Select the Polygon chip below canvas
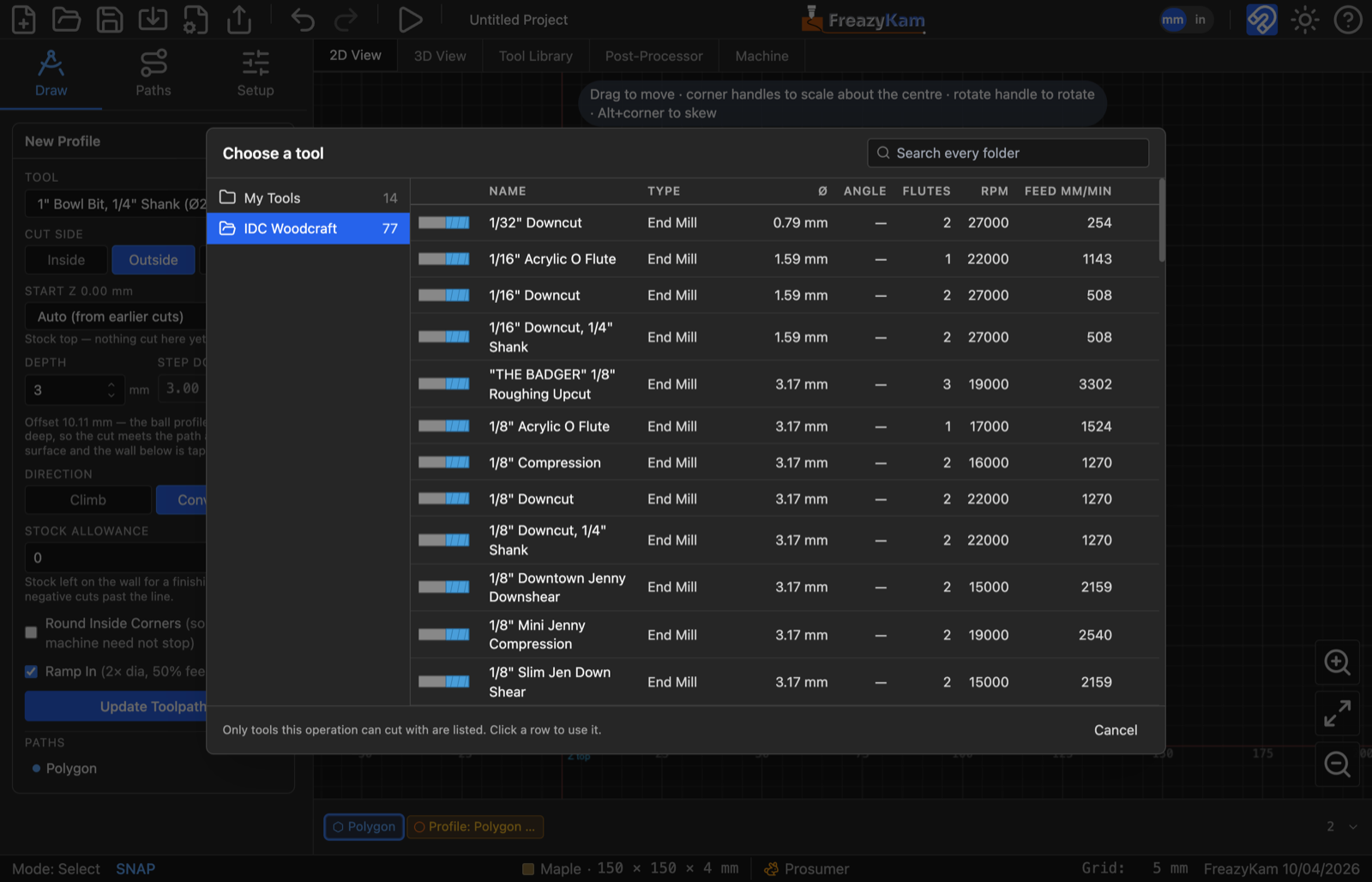This screenshot has width=1372, height=882. pyautogui.click(x=364, y=827)
